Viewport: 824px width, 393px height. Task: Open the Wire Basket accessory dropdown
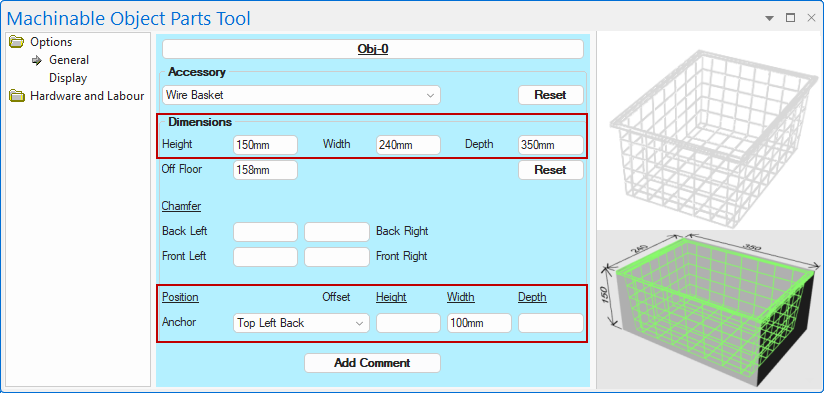(x=301, y=95)
